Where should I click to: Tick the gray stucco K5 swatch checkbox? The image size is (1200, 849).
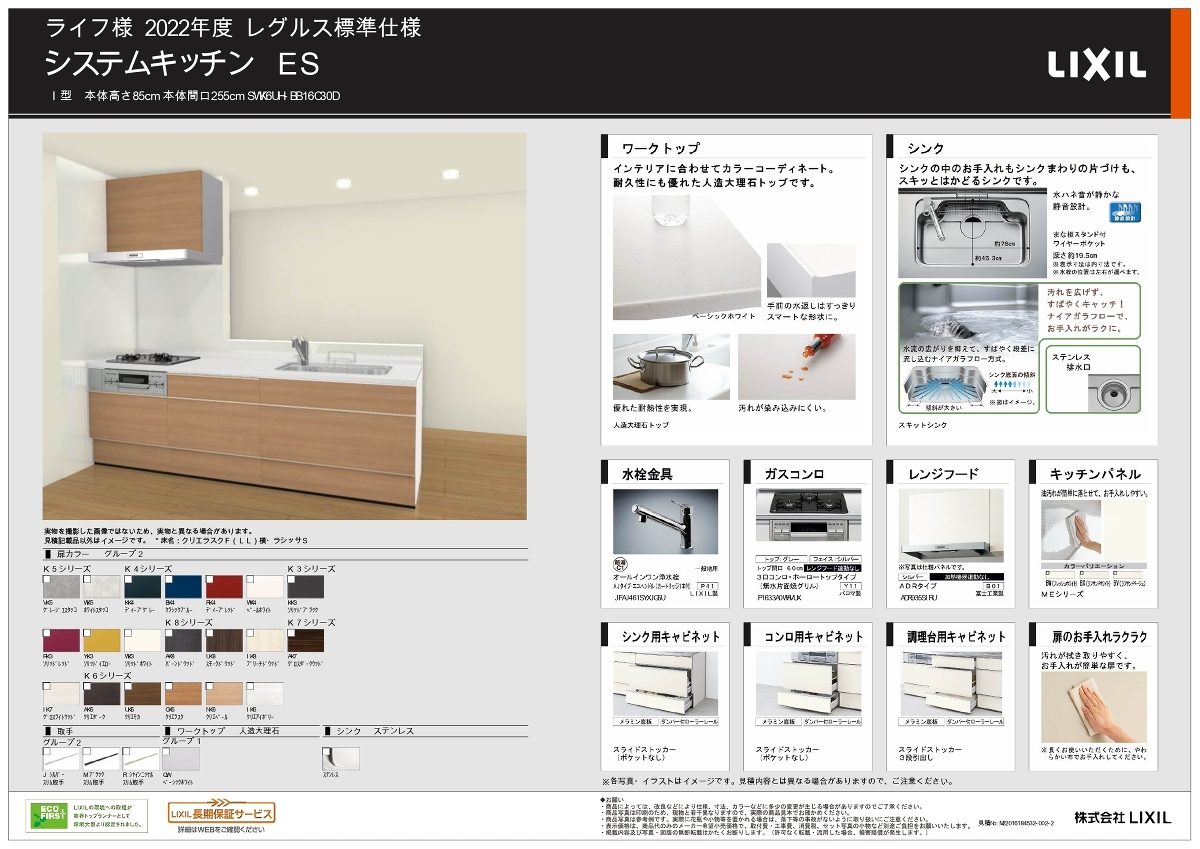click(x=47, y=579)
